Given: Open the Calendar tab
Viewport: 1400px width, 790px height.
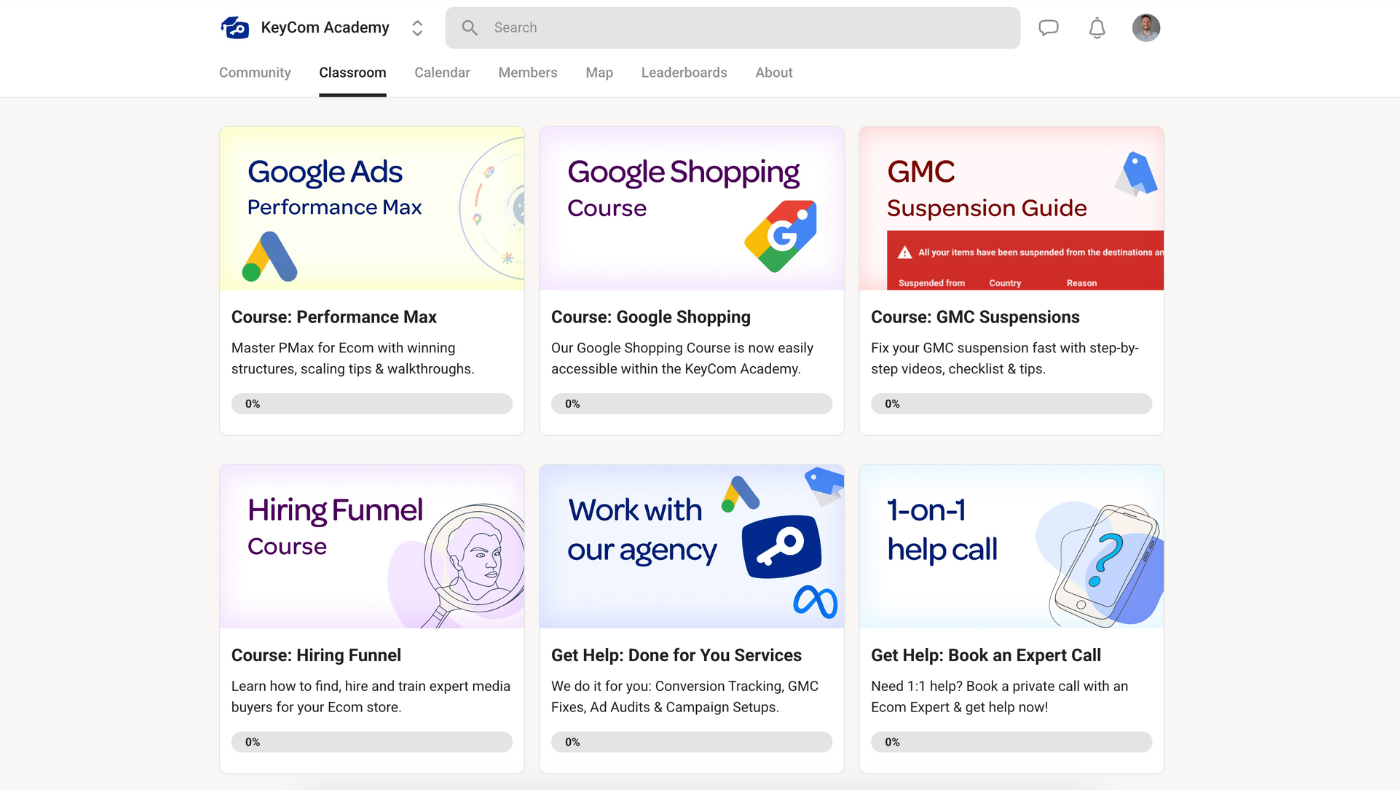Looking at the screenshot, I should pyautogui.click(x=442, y=73).
